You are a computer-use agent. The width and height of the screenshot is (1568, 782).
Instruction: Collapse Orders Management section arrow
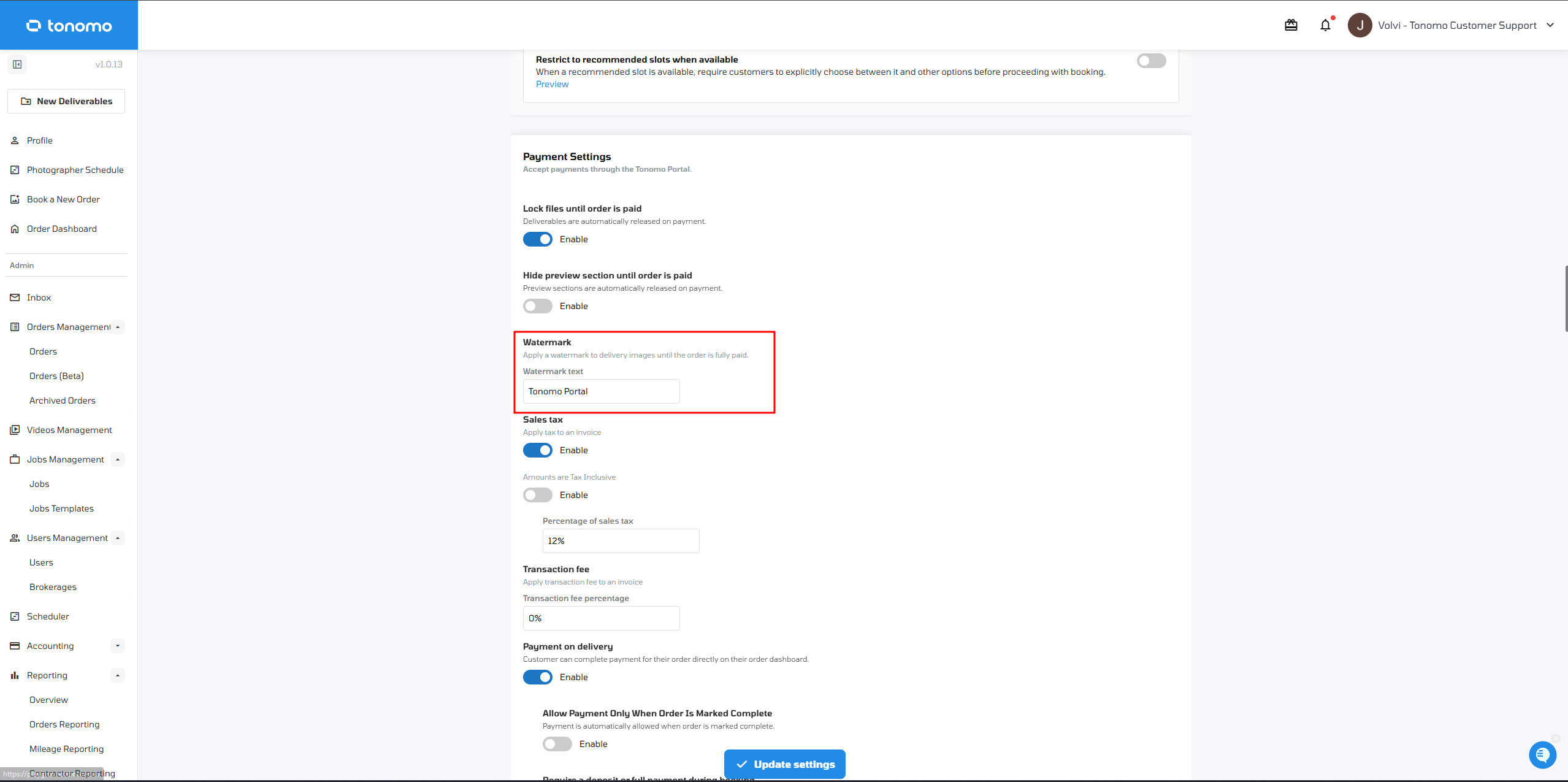pyautogui.click(x=118, y=327)
